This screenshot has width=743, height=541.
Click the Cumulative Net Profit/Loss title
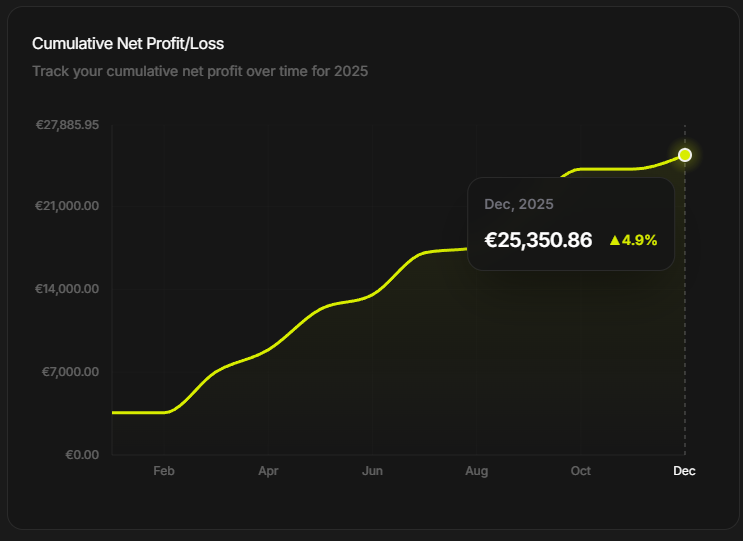click(128, 44)
